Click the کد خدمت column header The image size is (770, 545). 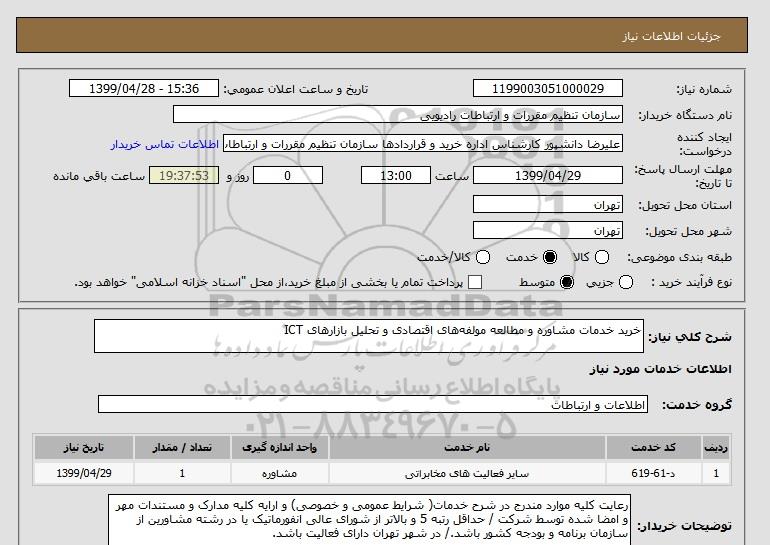pyautogui.click(x=654, y=447)
